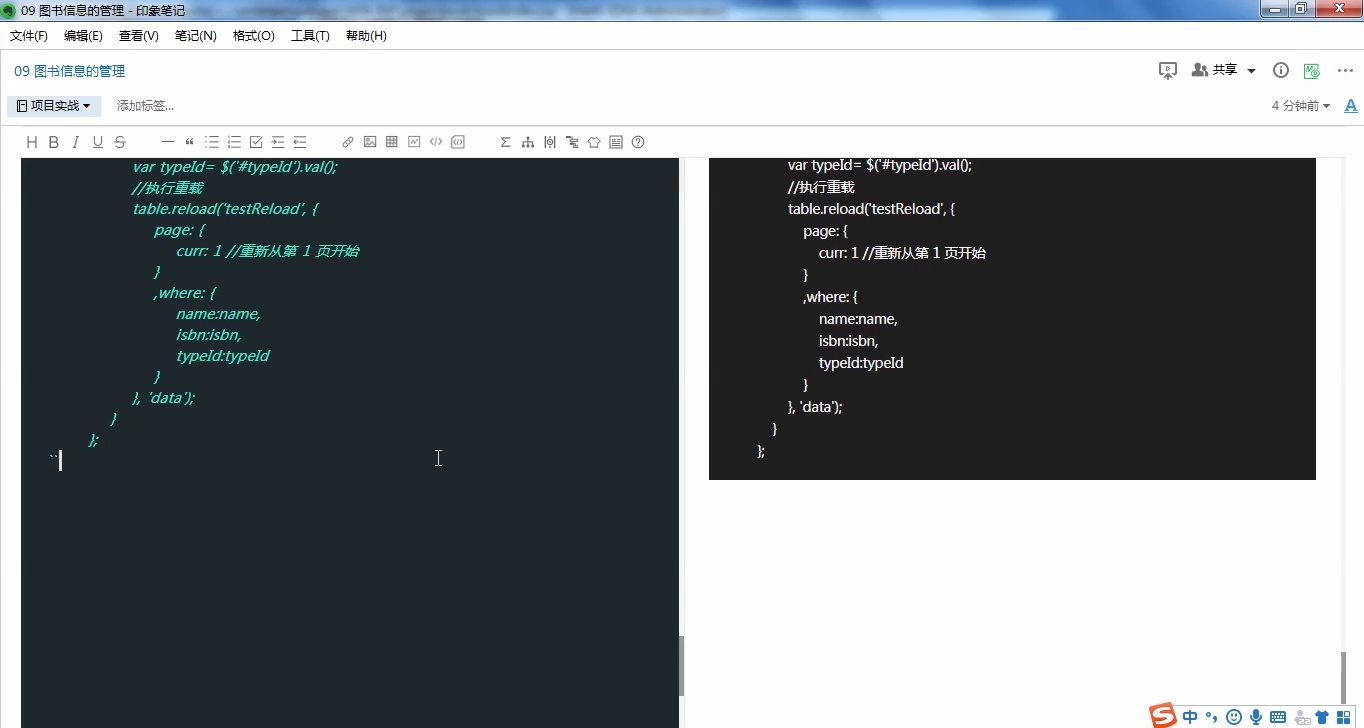Open the 格式(O) menu
The image size is (1364, 728).
click(253, 35)
